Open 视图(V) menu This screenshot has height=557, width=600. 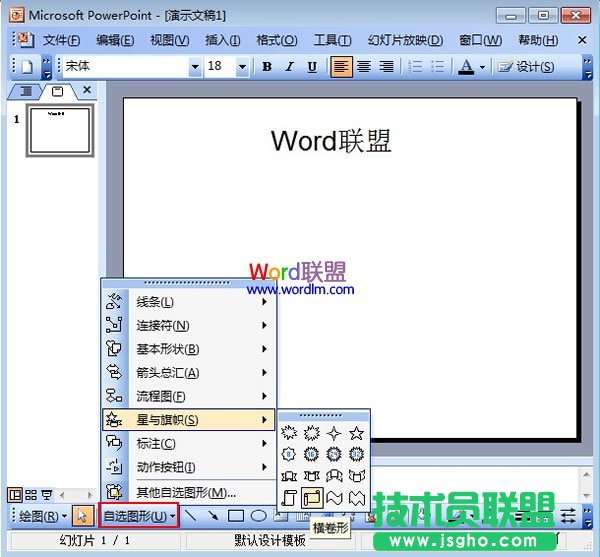(x=170, y=40)
